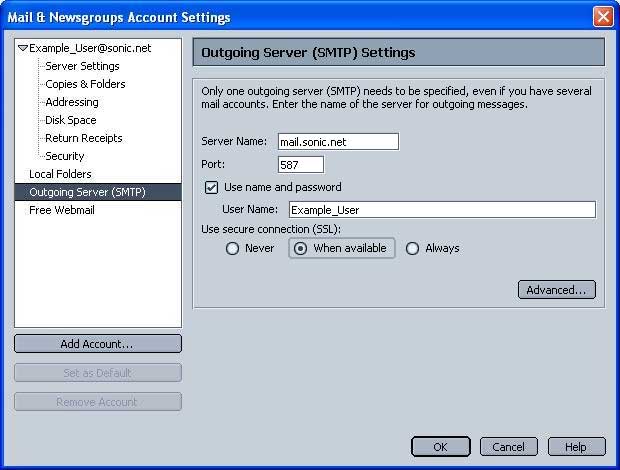Viewport: 620px width, 470px height.
Task: Open the Advanced SMTP settings
Action: click(x=556, y=290)
